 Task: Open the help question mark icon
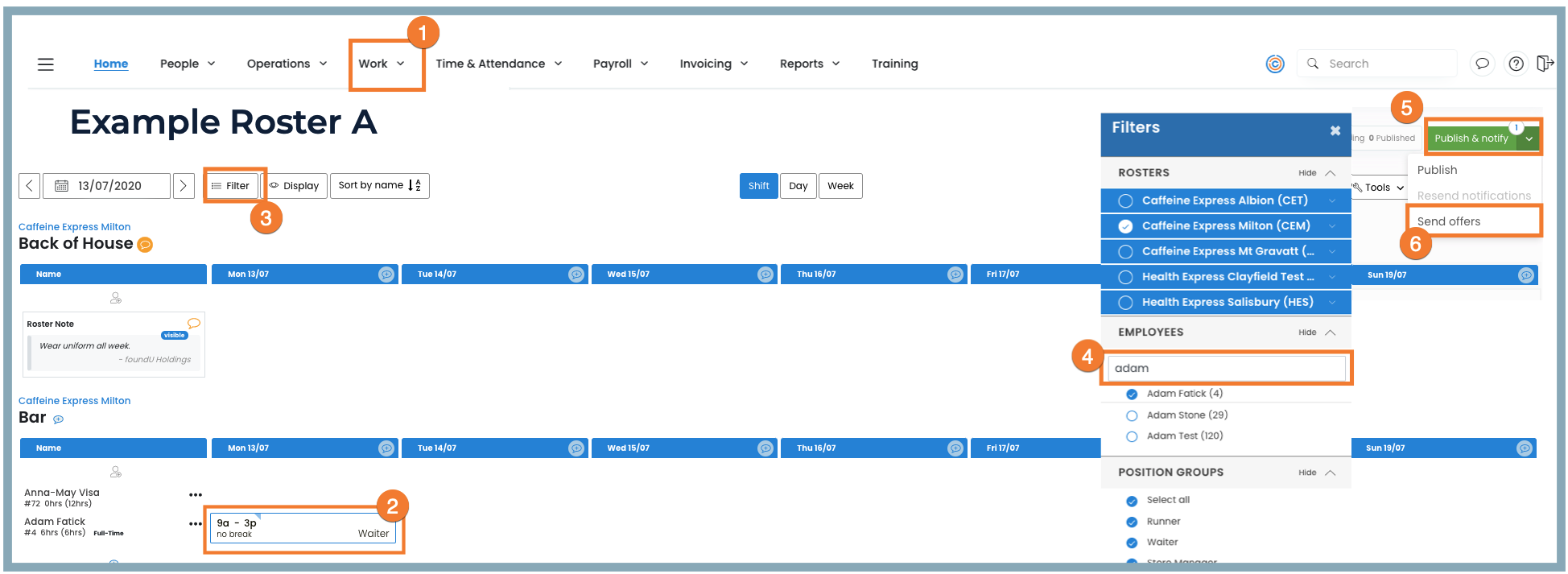(1516, 64)
